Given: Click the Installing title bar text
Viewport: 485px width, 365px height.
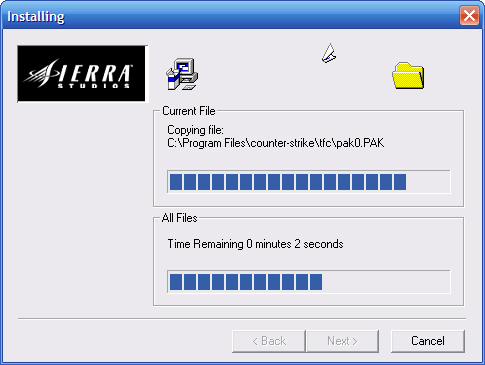Looking at the screenshot, I should tap(36, 16).
